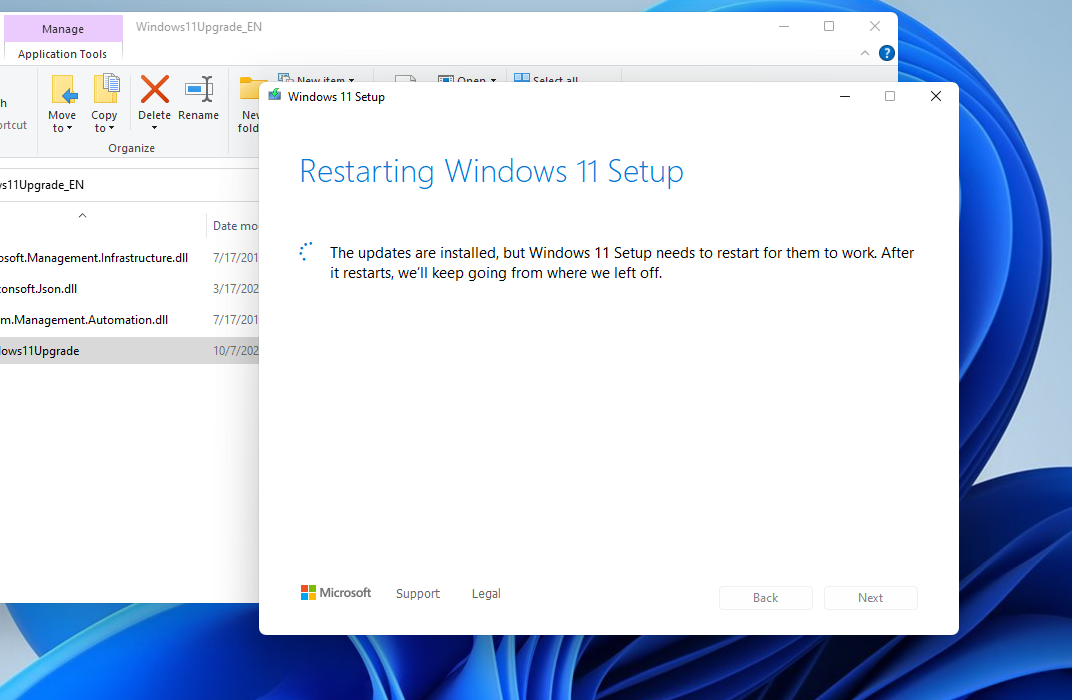Viewport: 1072px width, 700px height.
Task: Open the Support link in Setup
Action: coord(418,593)
